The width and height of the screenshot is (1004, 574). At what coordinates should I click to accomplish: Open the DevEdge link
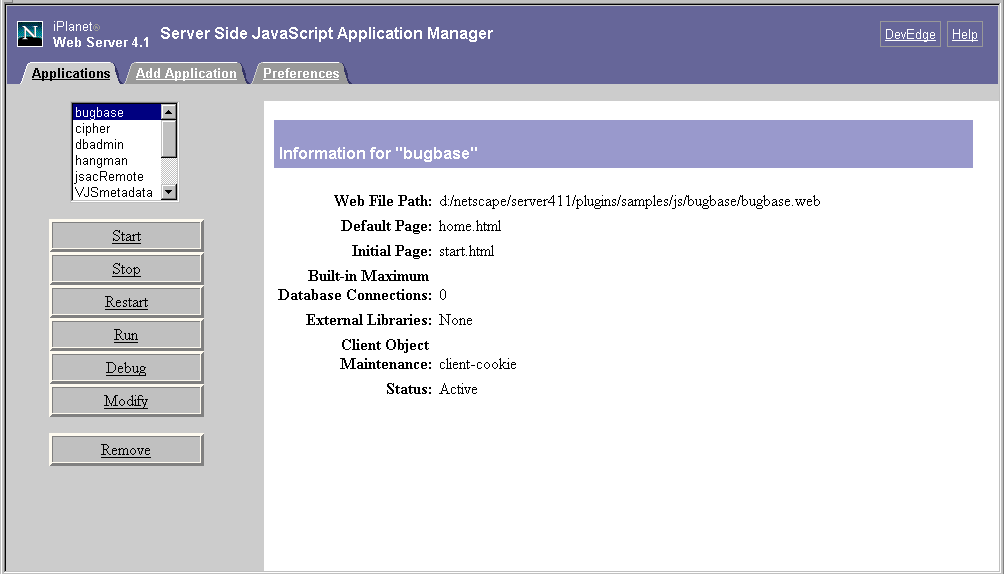(910, 35)
